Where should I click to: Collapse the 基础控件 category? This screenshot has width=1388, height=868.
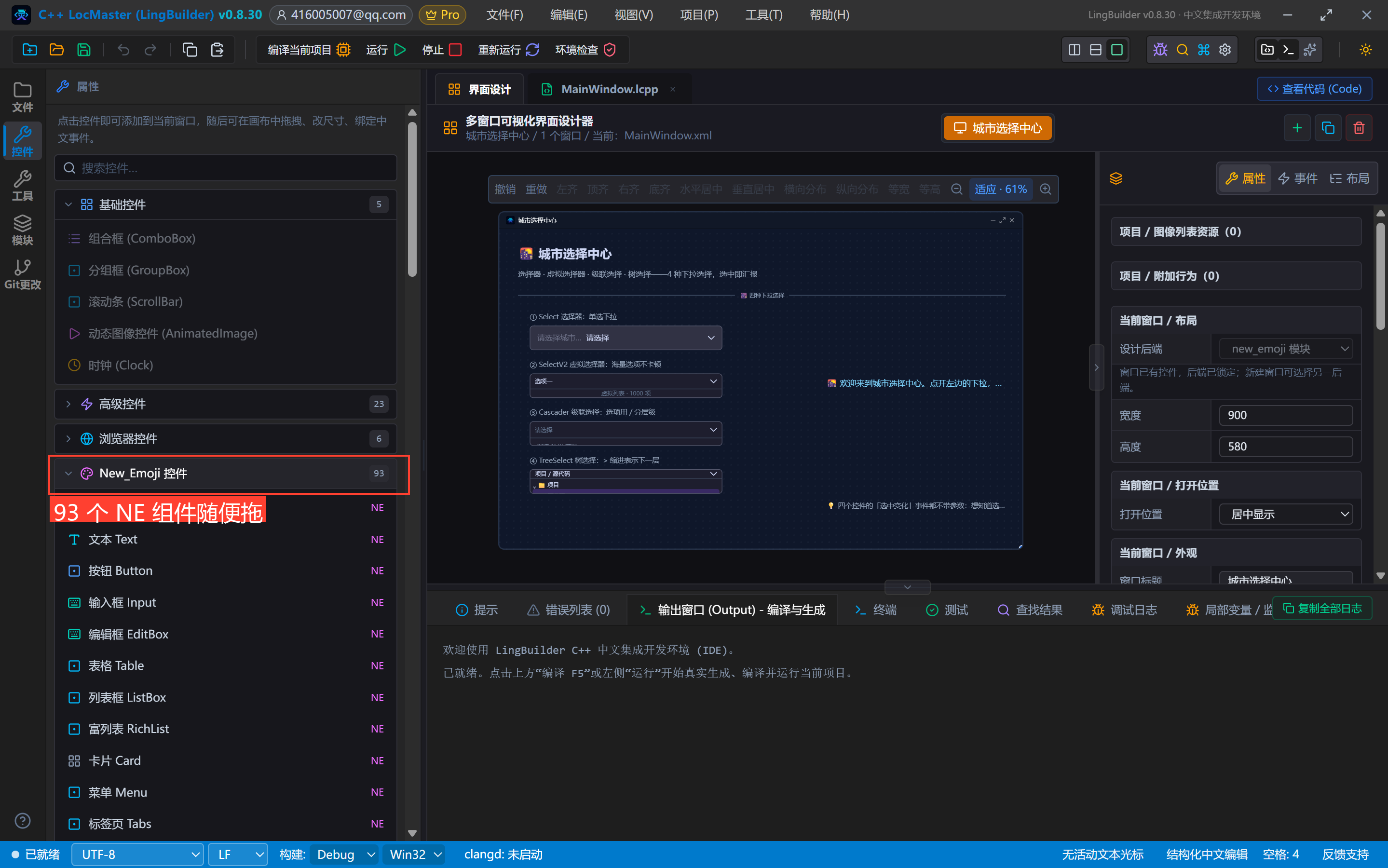point(226,205)
